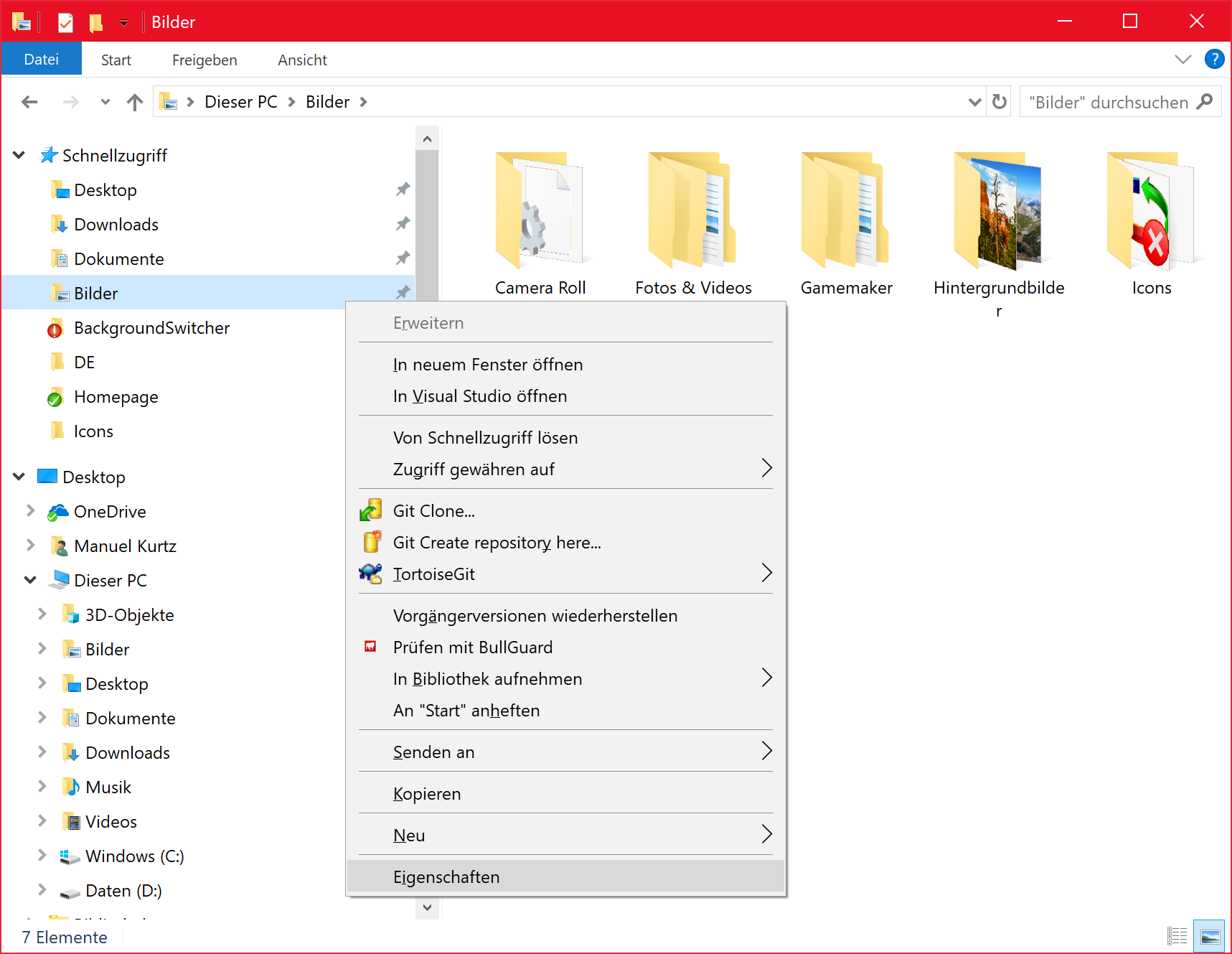
Task: Select Daten (D:) drive
Action: tap(123, 891)
